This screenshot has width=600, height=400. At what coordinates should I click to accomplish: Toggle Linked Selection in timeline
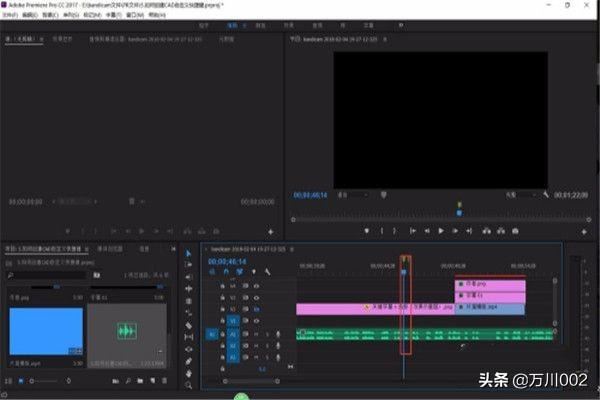tap(240, 272)
